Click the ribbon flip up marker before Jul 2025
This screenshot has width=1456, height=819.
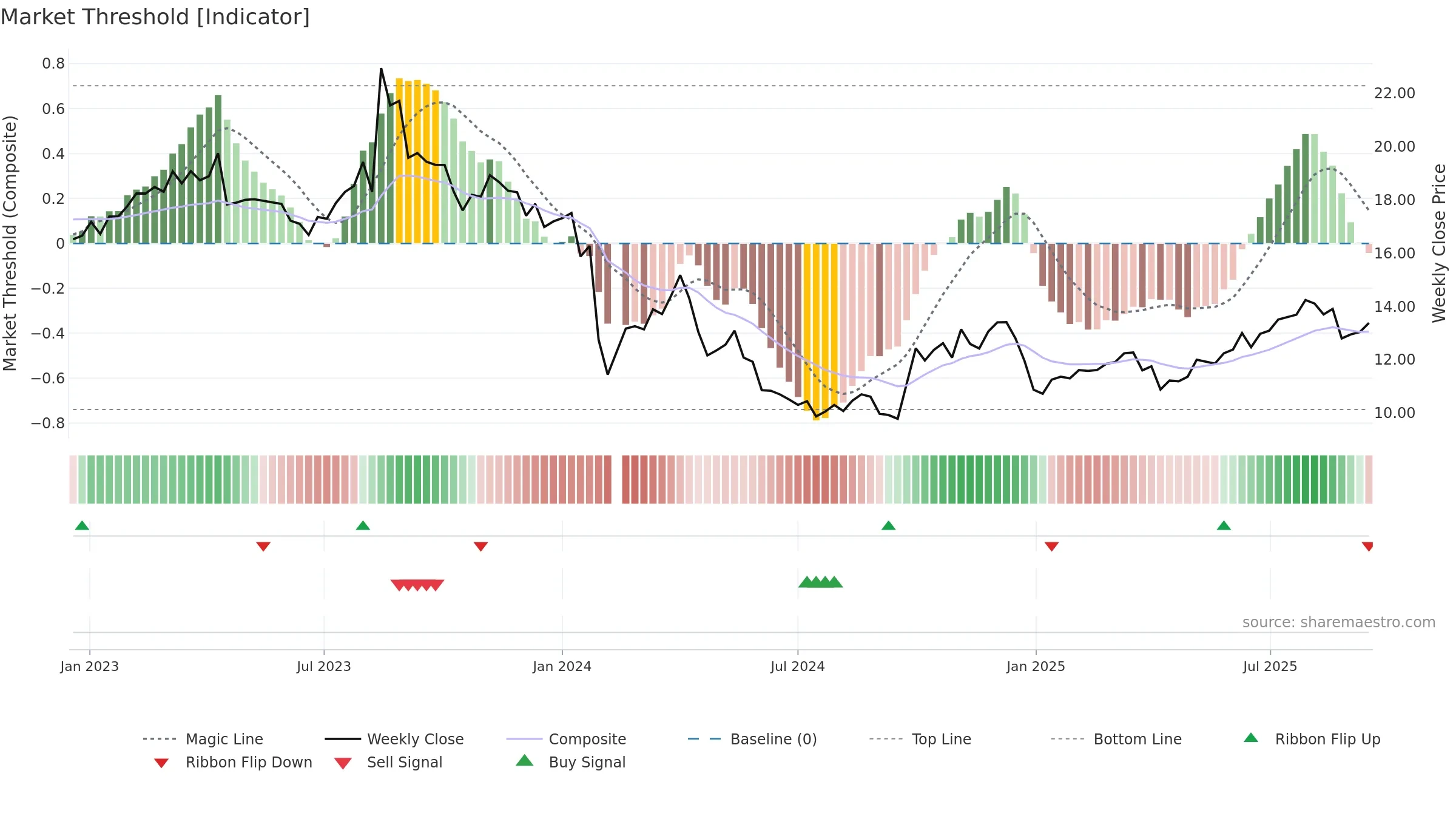(x=1224, y=525)
